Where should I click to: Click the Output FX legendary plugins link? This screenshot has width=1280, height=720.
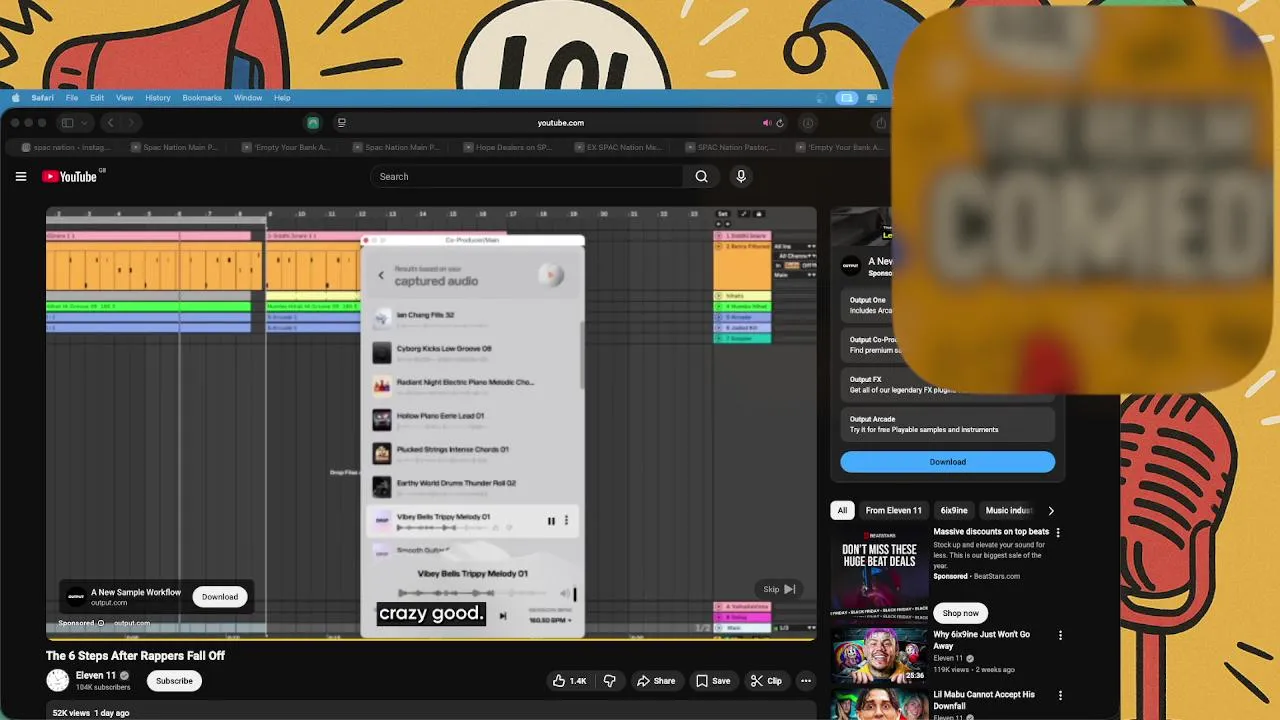947,384
